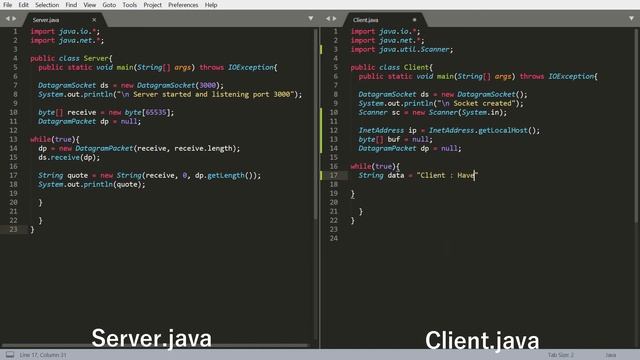Click 'ds.receive(dp);' line
The image size is (640, 360).
69,157
